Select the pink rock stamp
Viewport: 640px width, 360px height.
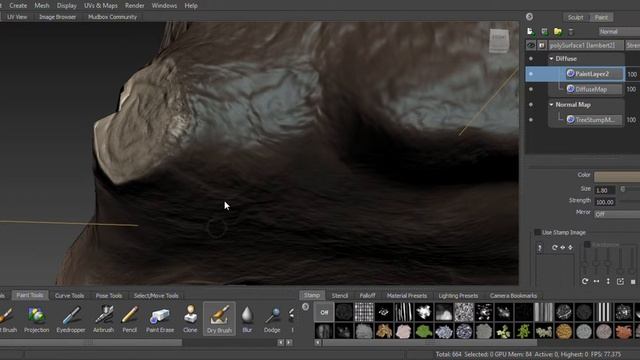tap(404, 331)
